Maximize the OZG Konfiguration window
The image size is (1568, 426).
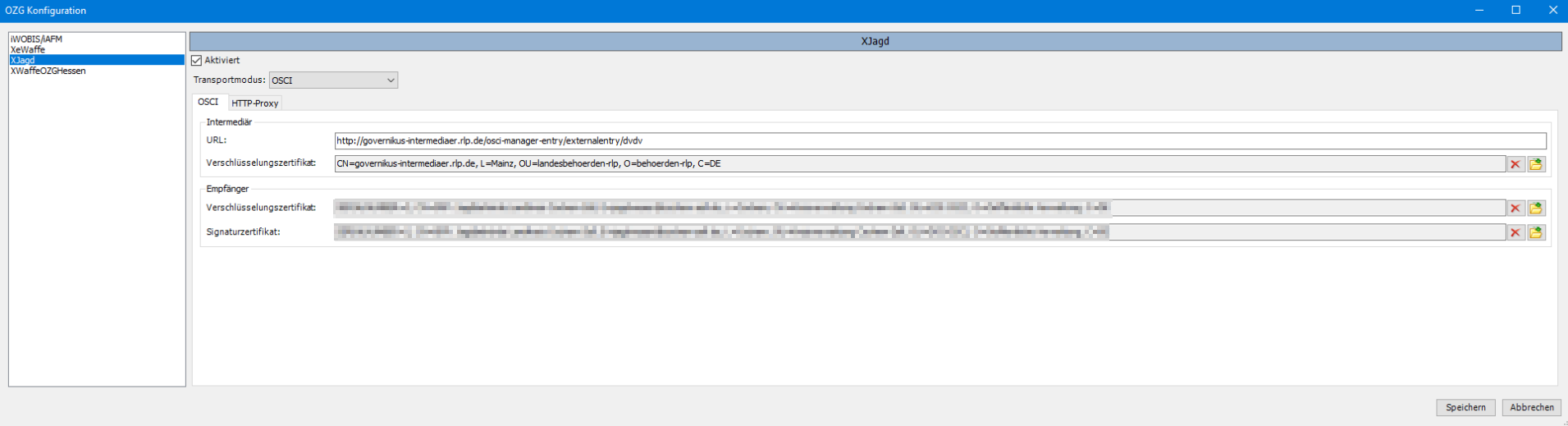(x=1516, y=10)
